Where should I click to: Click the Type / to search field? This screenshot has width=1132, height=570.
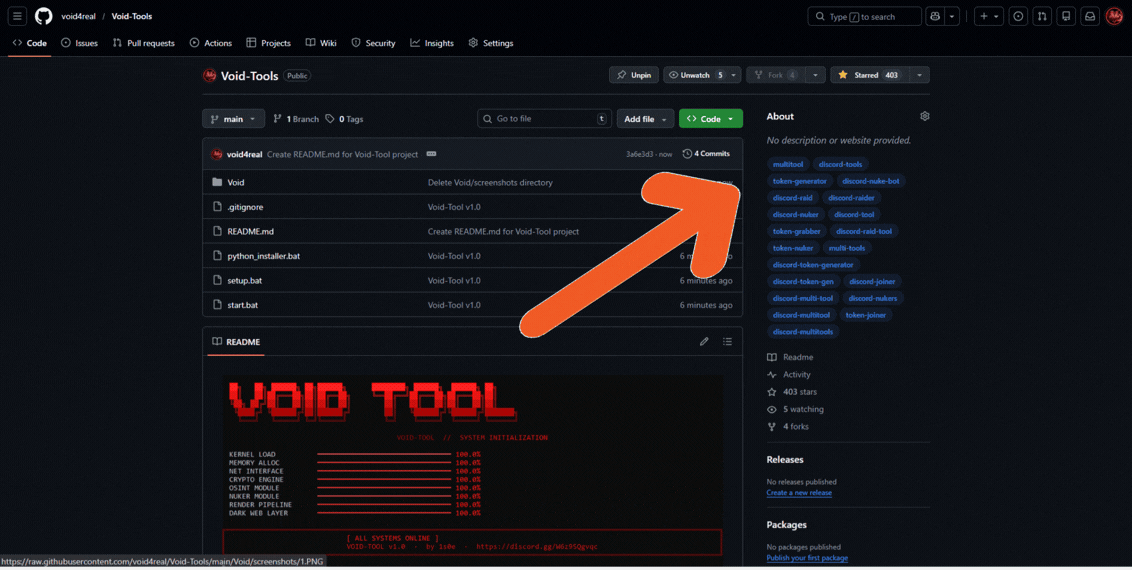865,16
